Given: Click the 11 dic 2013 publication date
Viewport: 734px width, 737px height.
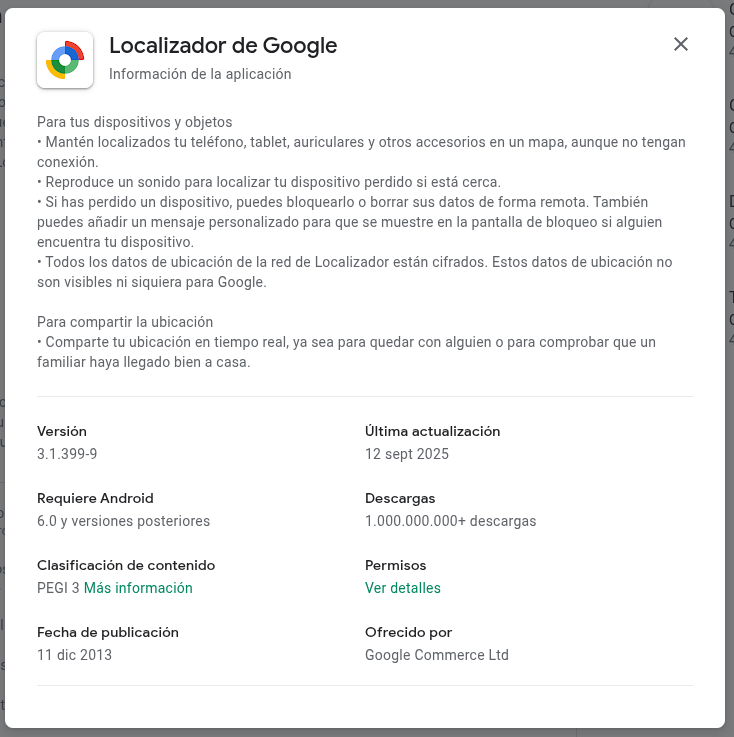Looking at the screenshot, I should point(74,655).
